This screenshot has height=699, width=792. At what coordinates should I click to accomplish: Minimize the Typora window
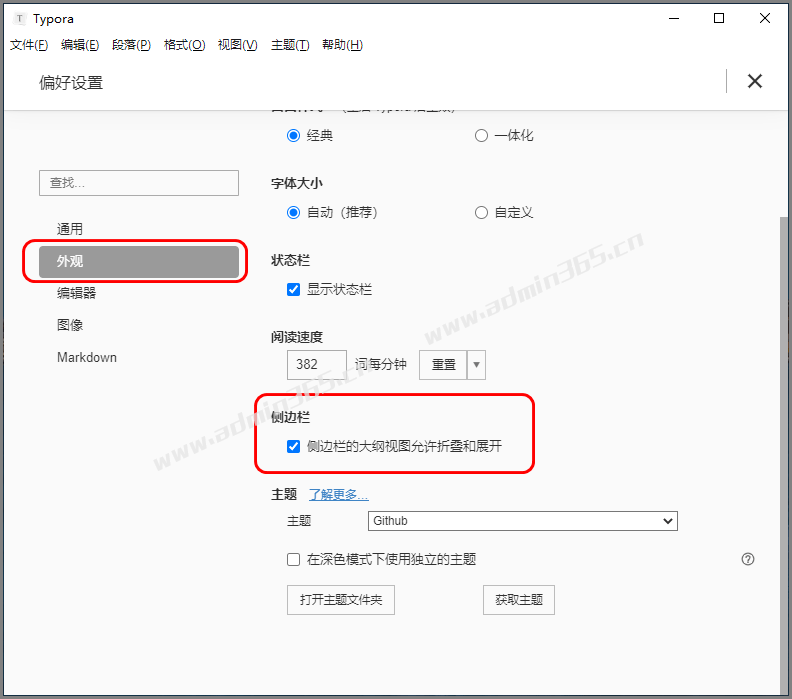click(x=674, y=18)
